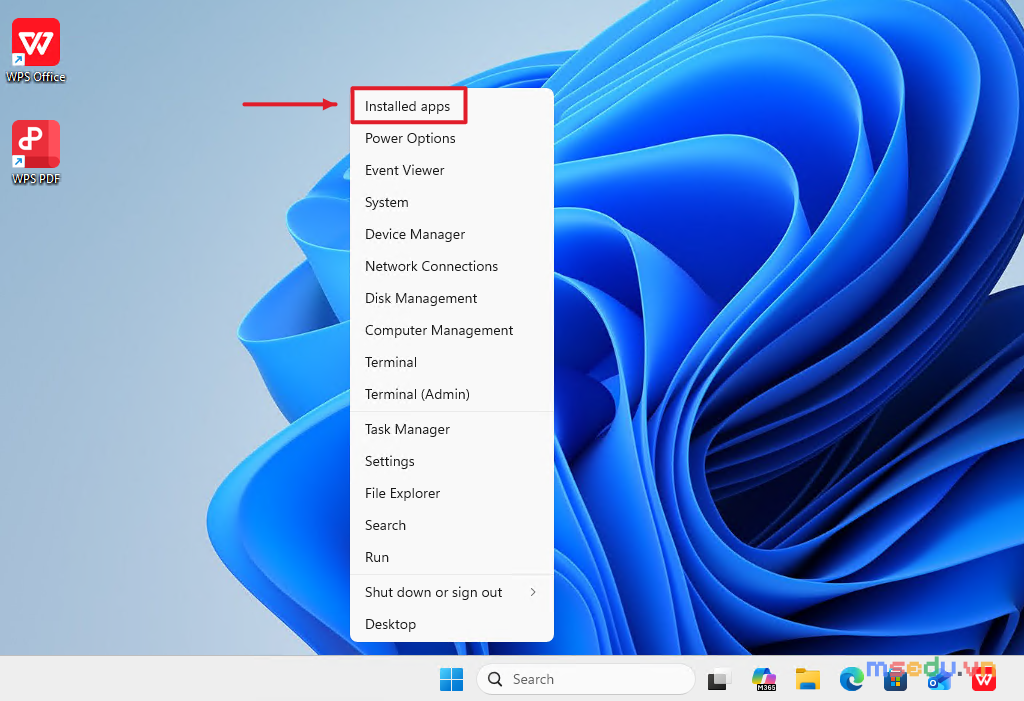Image resolution: width=1024 pixels, height=701 pixels.
Task: Choose Search in the context menu
Action: (x=452, y=526)
